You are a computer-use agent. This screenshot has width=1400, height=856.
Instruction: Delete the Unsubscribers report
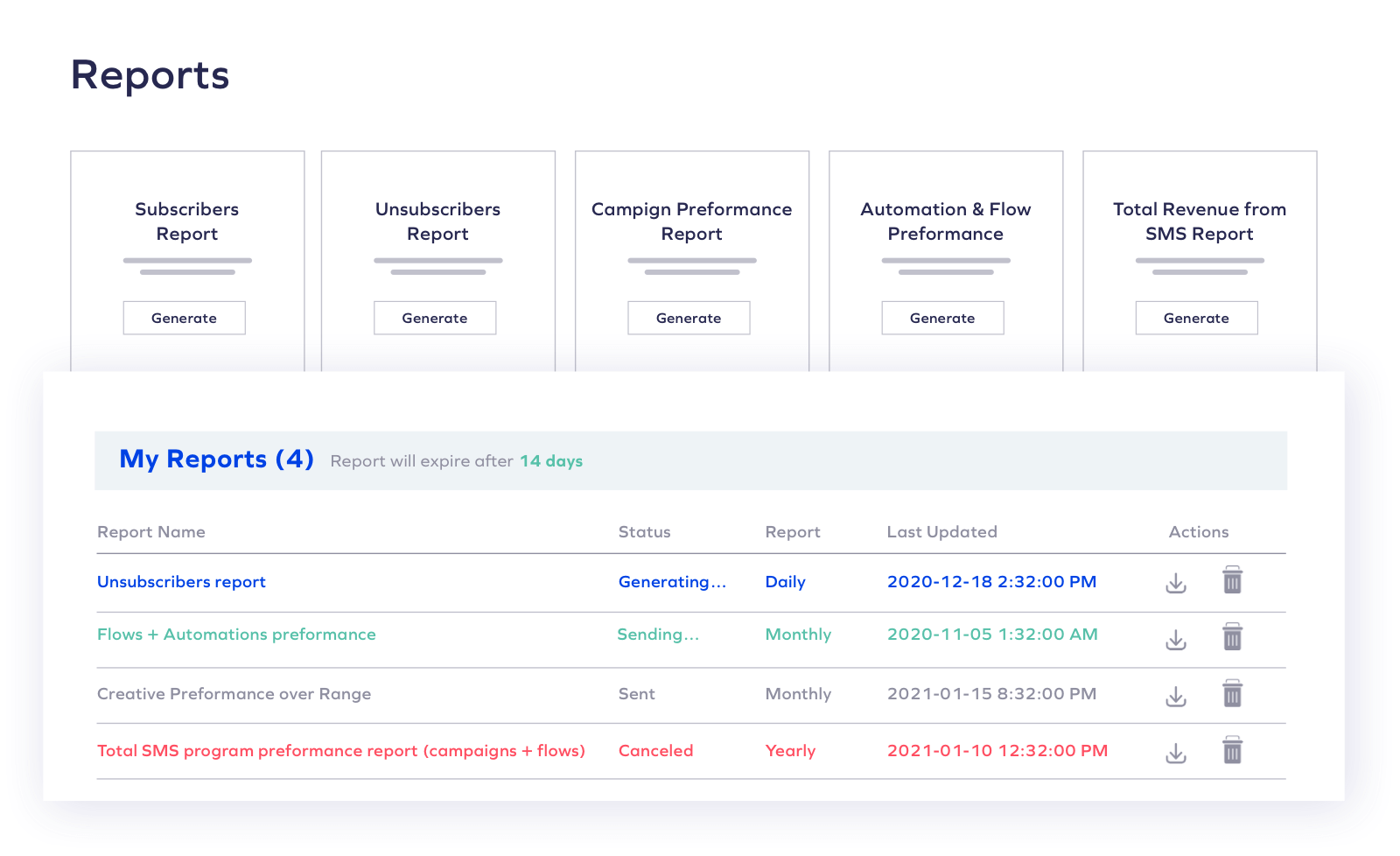pos(1233,579)
